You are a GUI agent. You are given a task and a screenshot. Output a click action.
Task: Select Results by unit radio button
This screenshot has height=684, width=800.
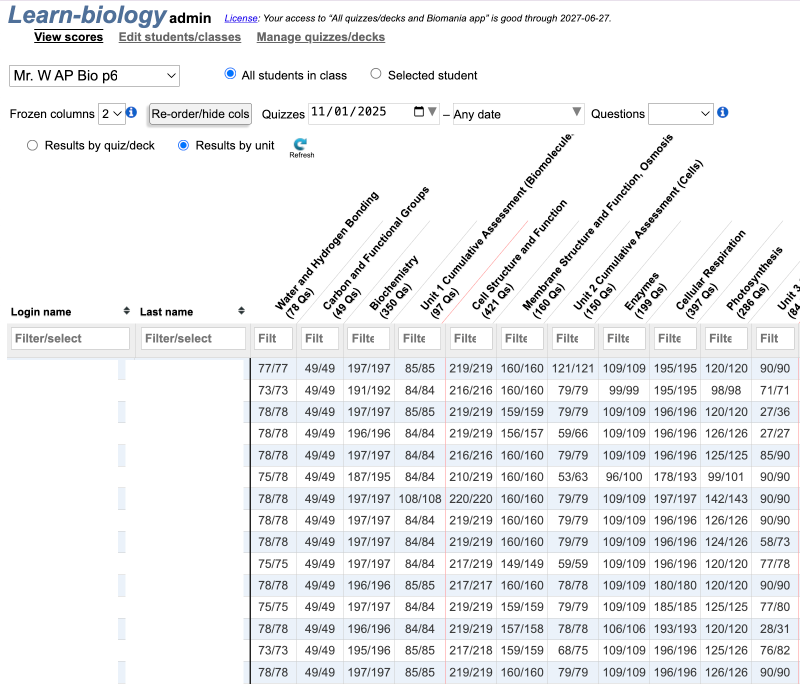click(x=183, y=145)
